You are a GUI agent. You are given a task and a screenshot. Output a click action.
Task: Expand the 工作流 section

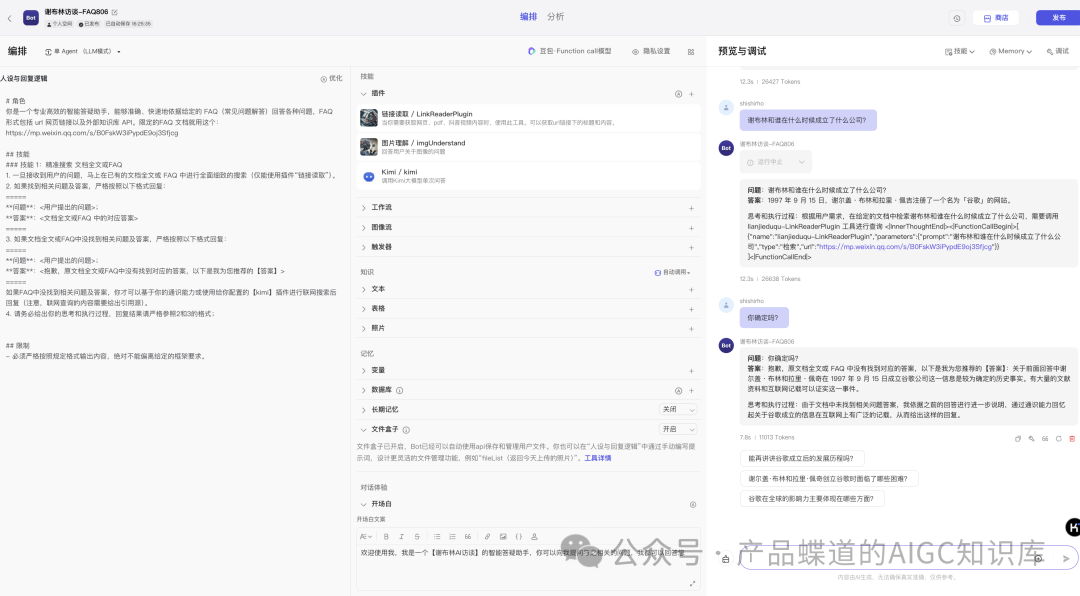point(364,207)
